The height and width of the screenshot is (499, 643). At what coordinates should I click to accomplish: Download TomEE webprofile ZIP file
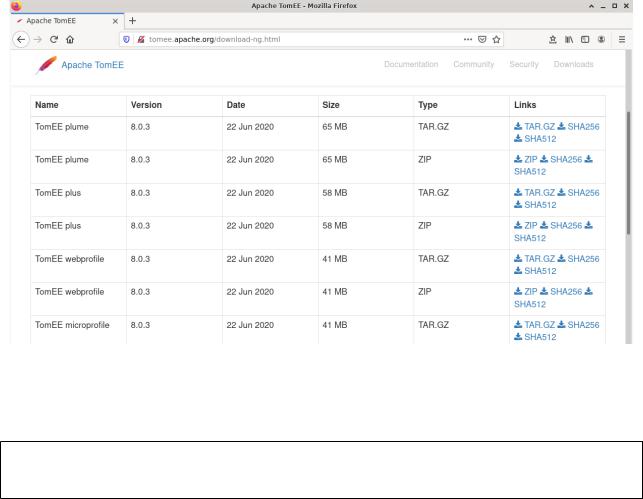coord(526,292)
